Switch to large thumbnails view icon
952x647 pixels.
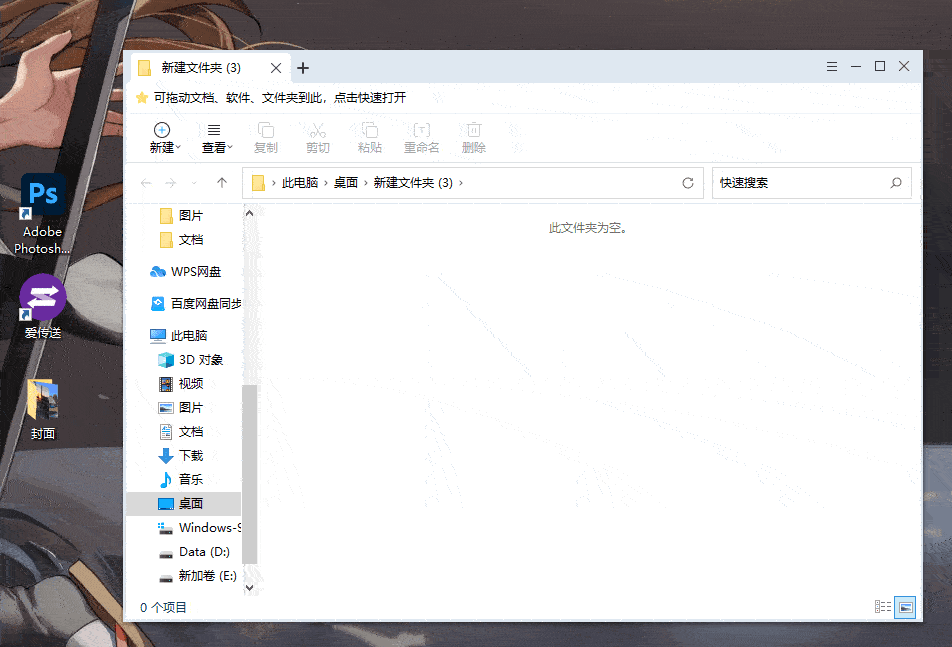[x=905, y=607]
